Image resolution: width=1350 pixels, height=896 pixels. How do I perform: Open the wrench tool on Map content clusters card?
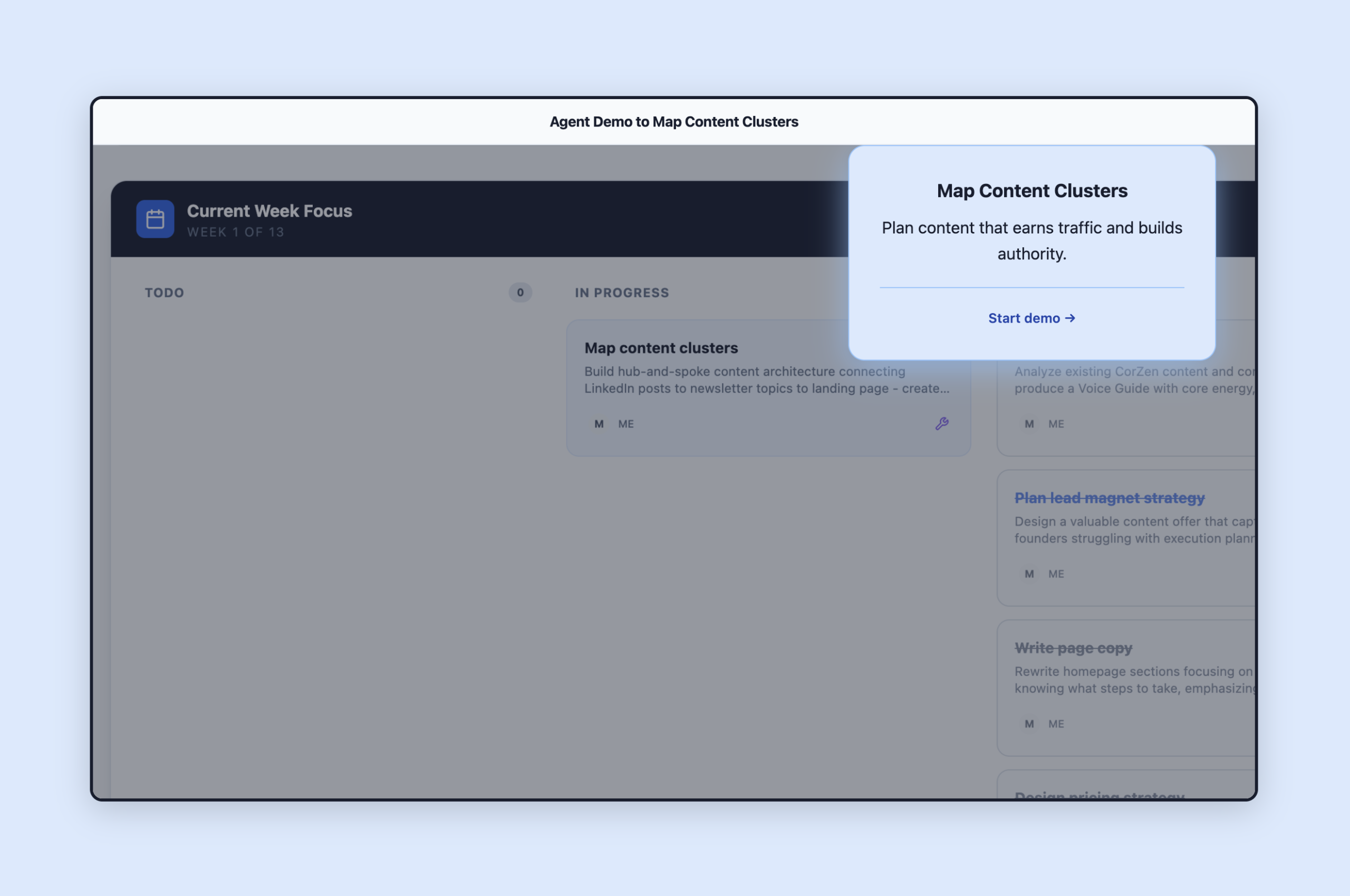tap(942, 423)
